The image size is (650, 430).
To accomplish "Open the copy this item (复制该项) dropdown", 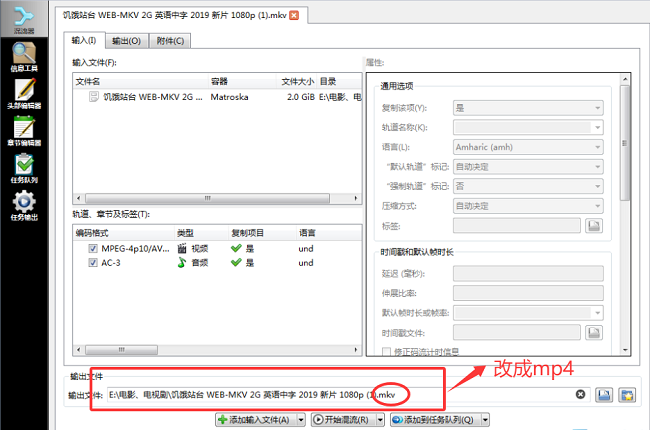I will point(528,108).
